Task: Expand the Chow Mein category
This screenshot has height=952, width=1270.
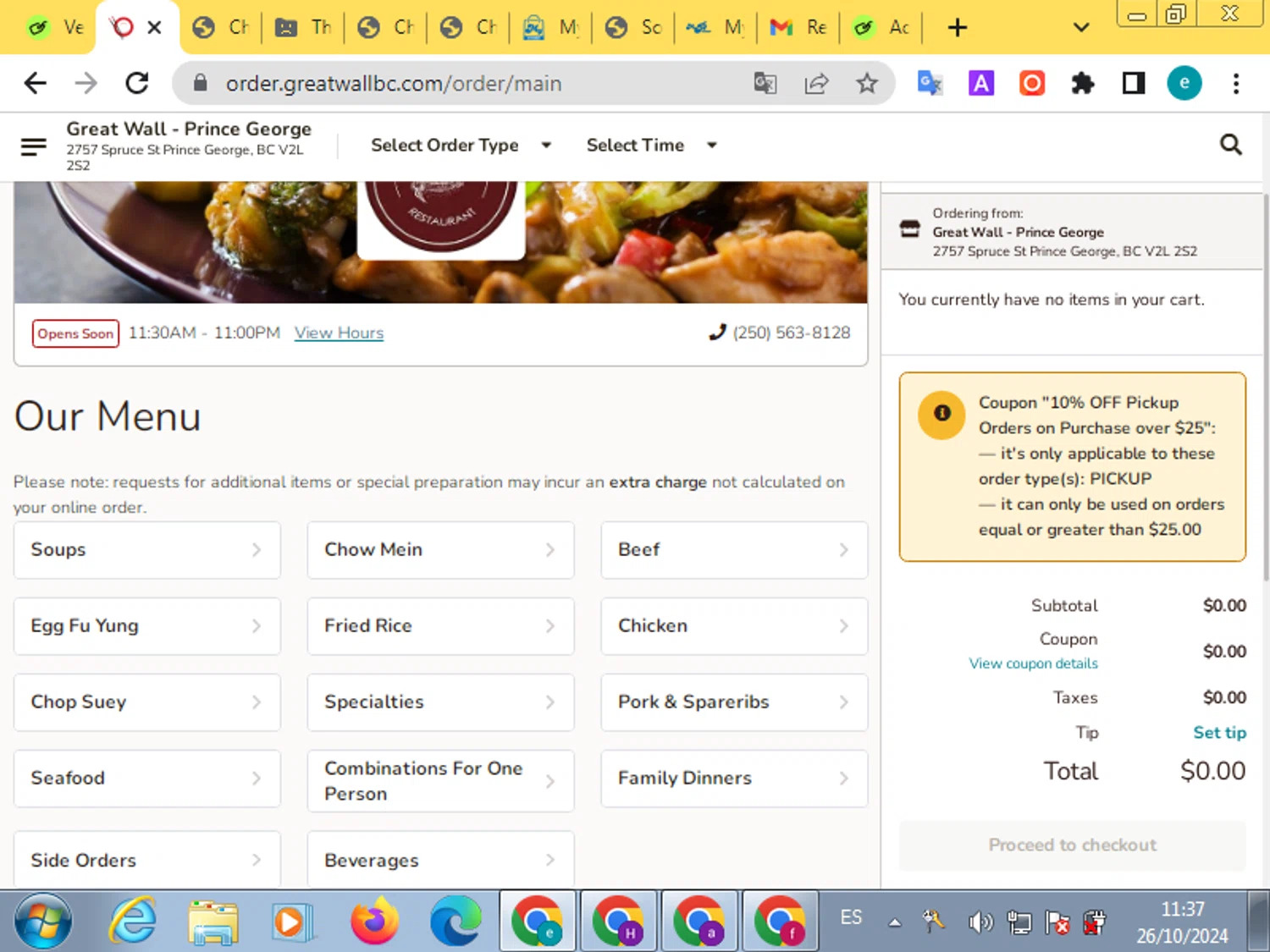Action: (x=440, y=550)
